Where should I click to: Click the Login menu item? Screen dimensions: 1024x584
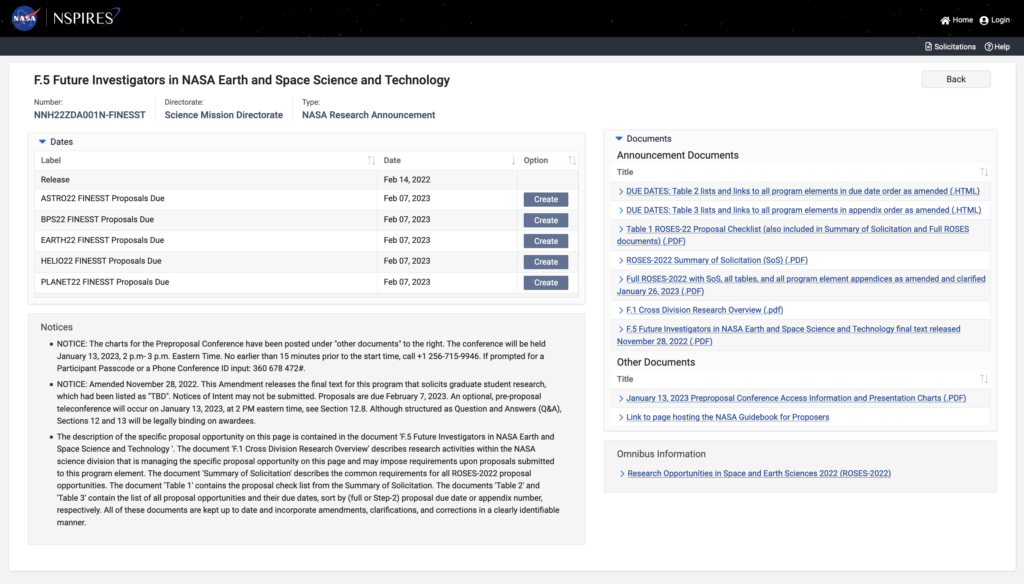[995, 20]
